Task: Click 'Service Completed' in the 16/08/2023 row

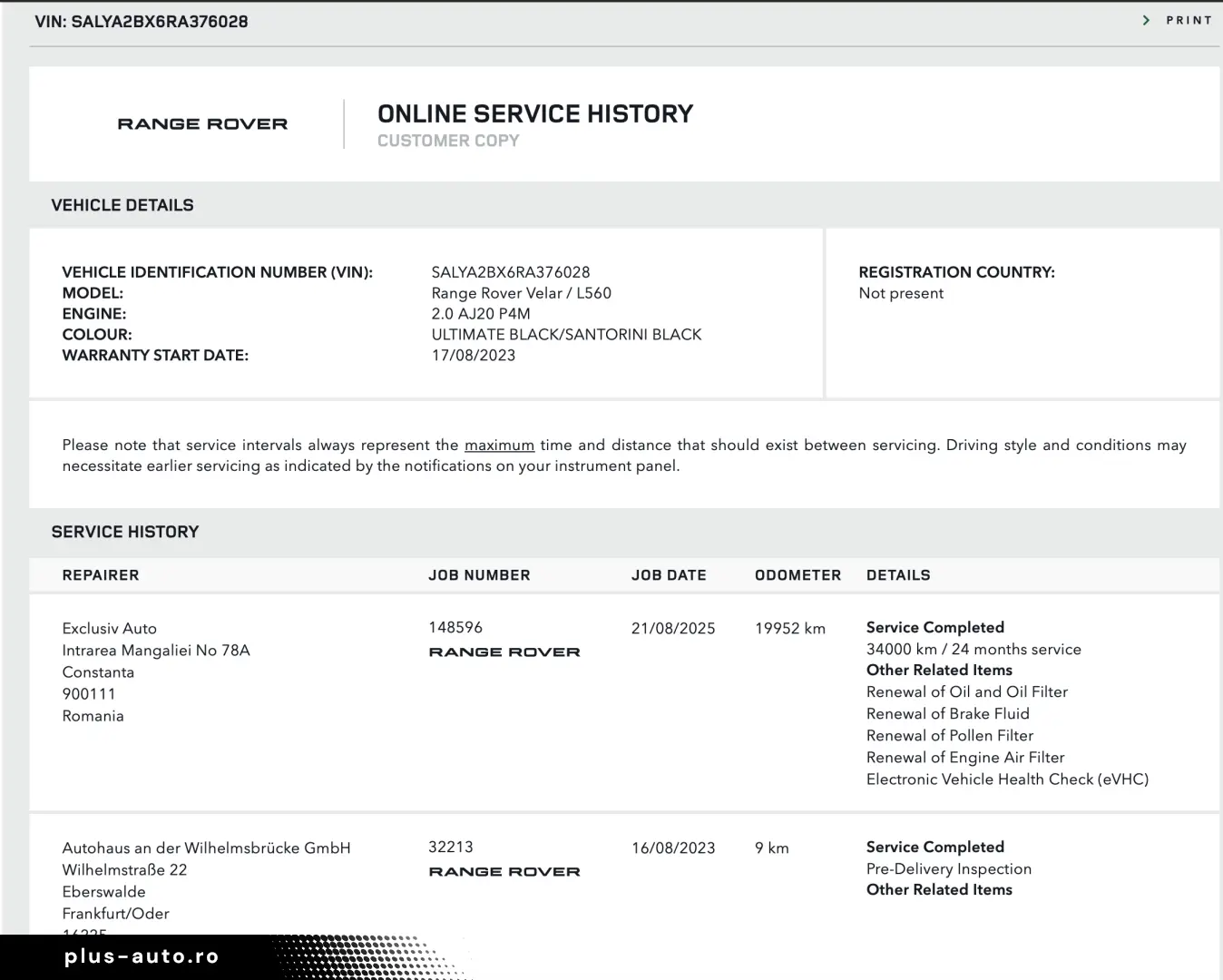Action: tap(935, 848)
